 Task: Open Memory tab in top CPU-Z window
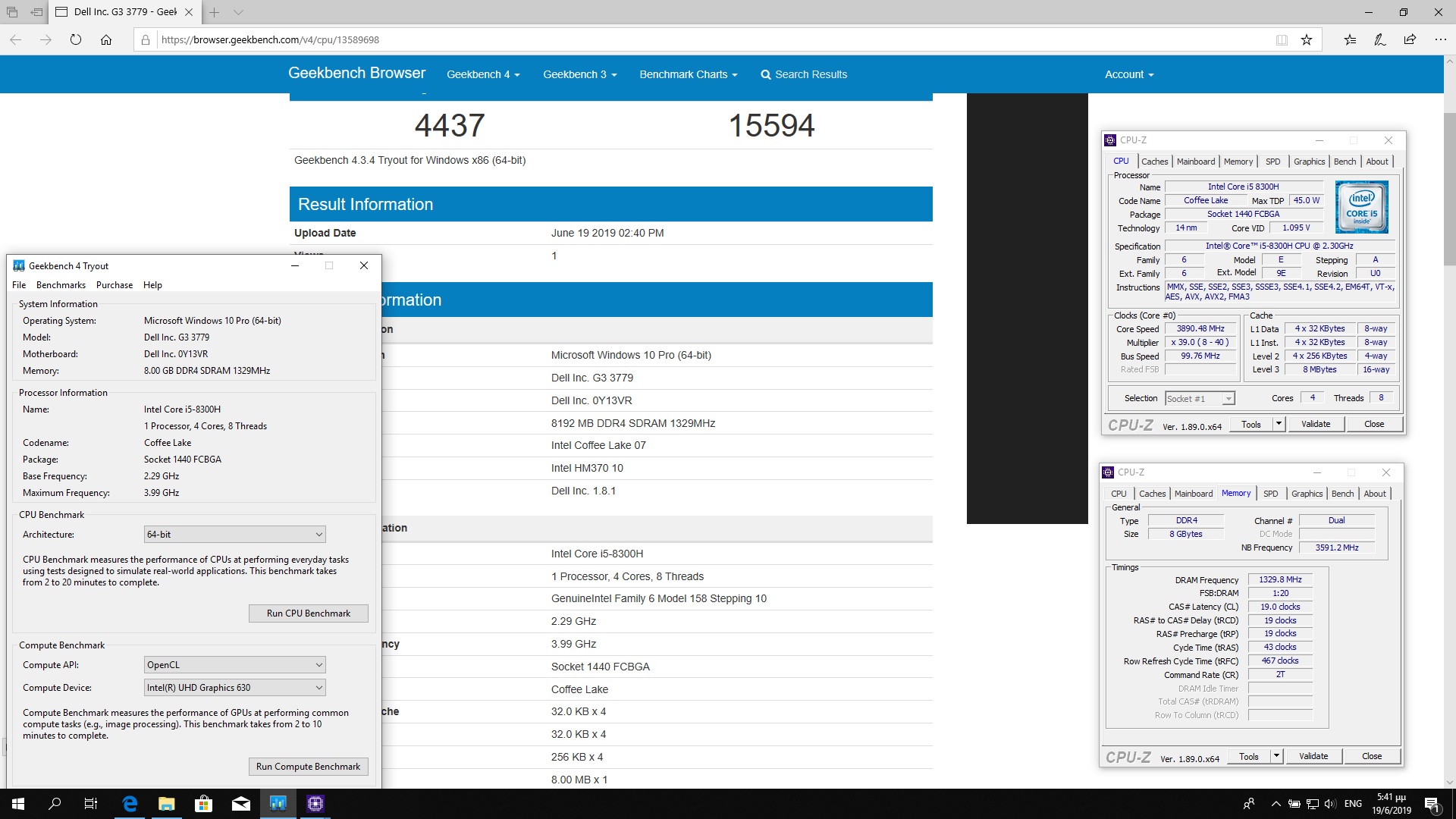(1238, 162)
